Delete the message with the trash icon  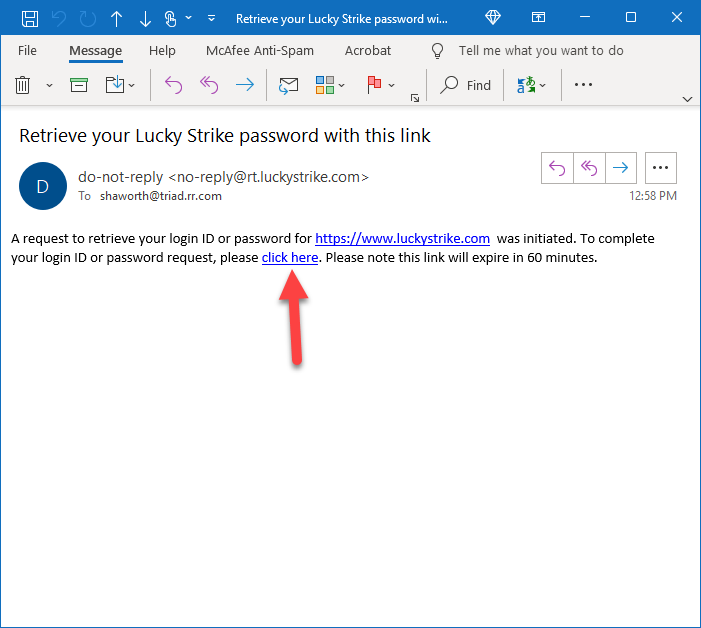(x=22, y=85)
